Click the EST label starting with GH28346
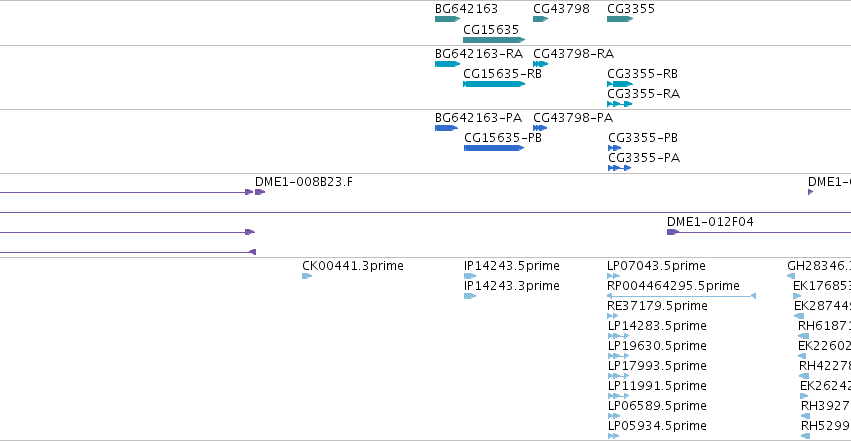The width and height of the screenshot is (851, 441). pos(819,266)
